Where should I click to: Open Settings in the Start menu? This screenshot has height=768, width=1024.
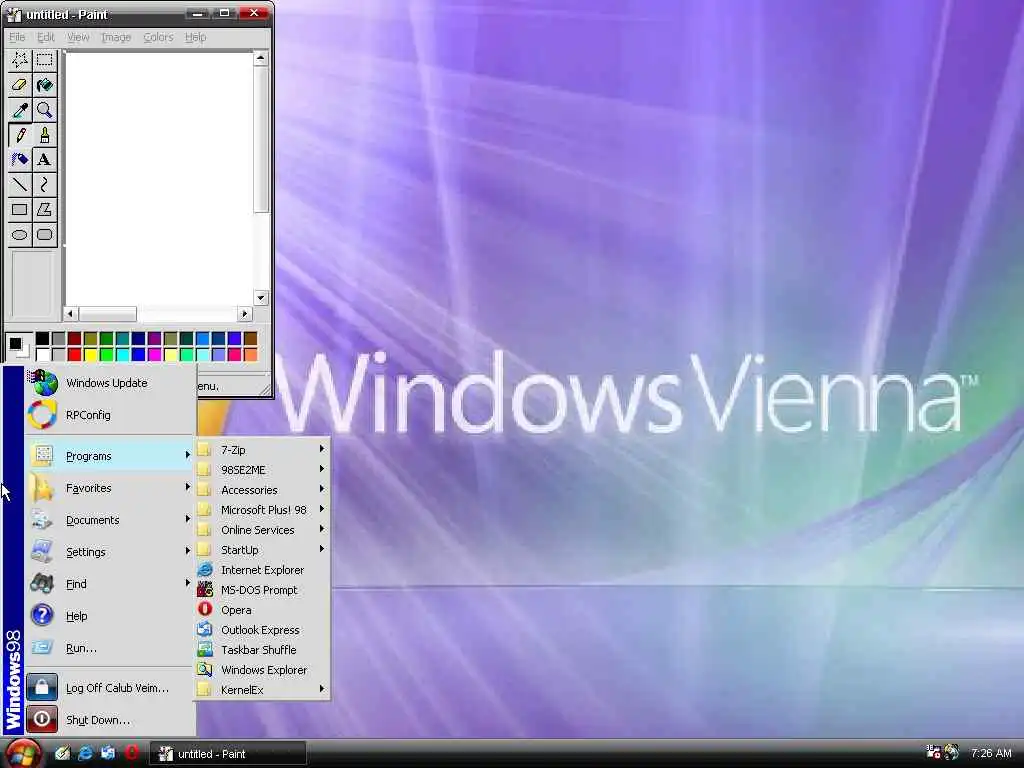[x=110, y=552]
